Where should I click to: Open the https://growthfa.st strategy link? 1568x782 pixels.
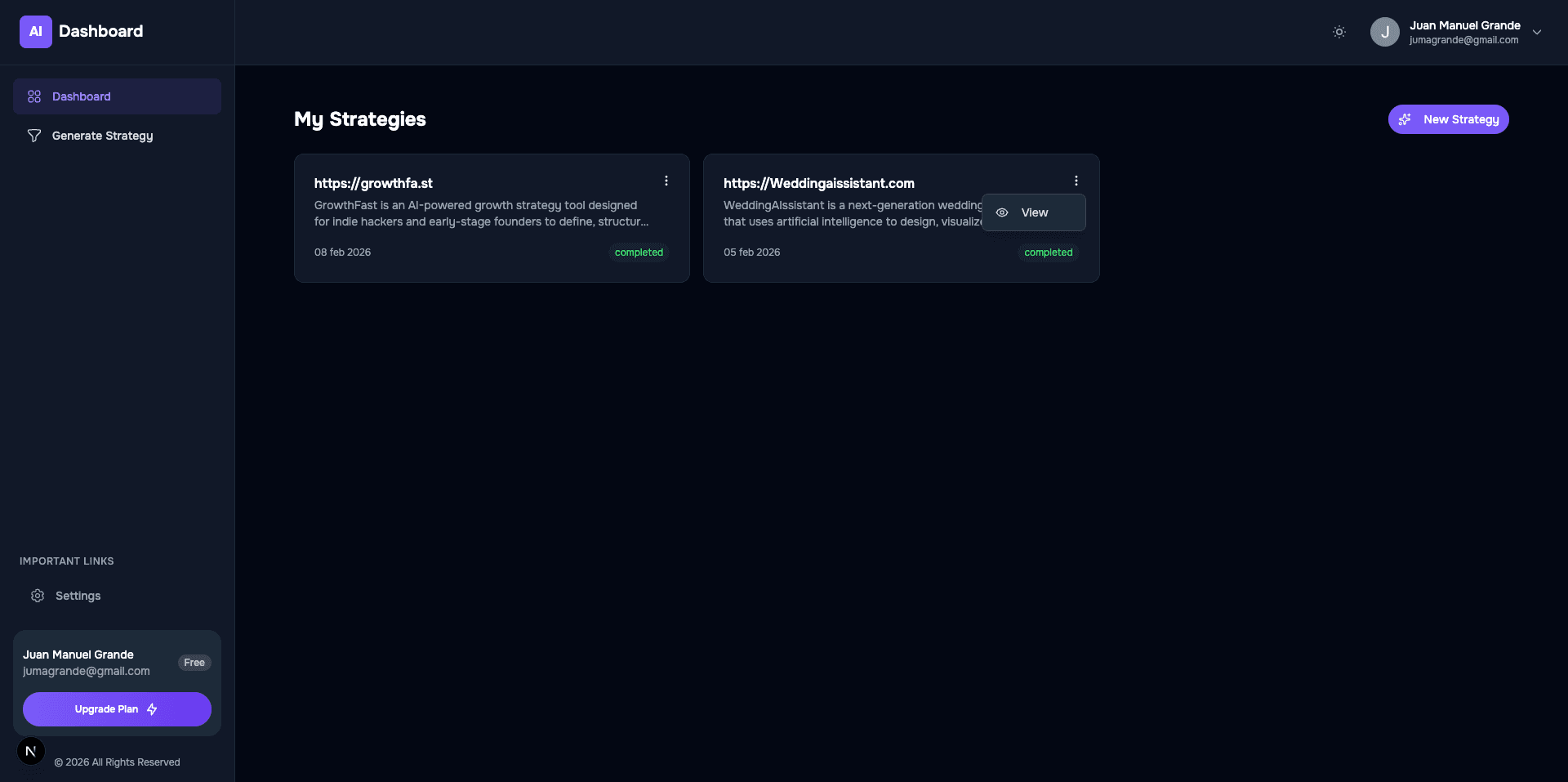coord(373,183)
